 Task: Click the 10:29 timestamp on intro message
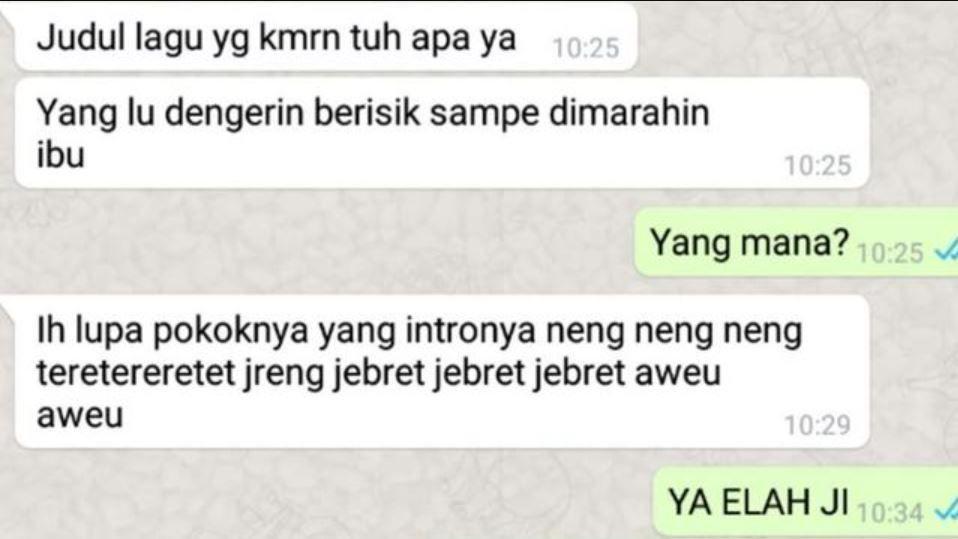[817, 425]
